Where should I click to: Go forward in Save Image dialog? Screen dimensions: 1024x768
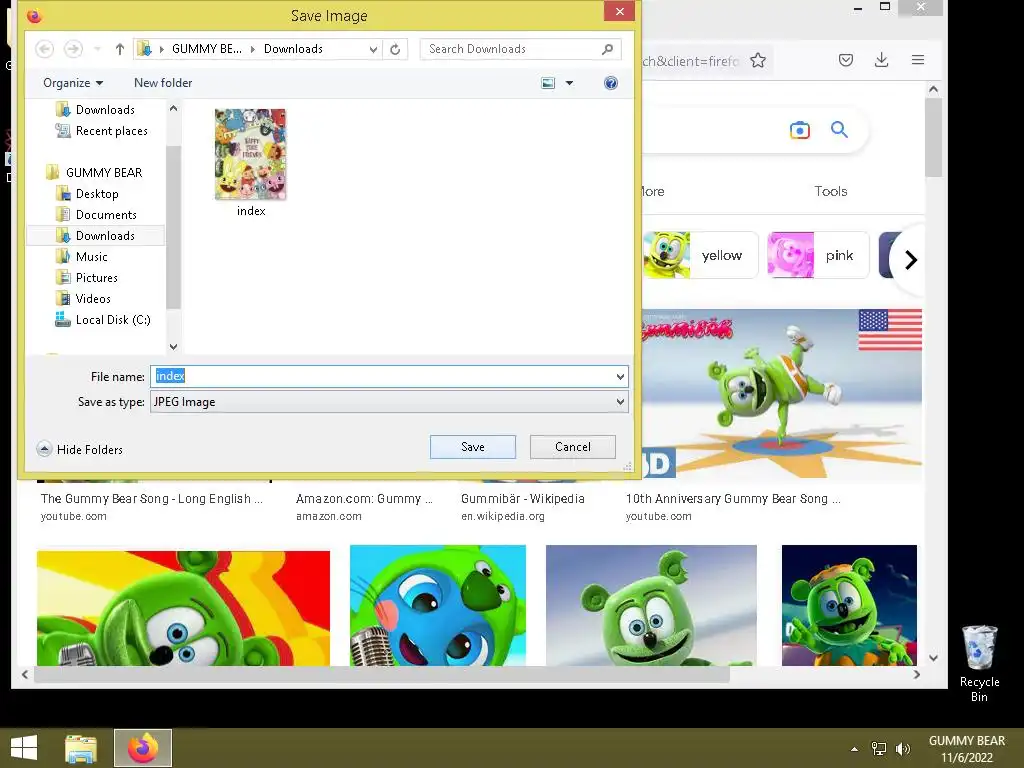click(73, 49)
